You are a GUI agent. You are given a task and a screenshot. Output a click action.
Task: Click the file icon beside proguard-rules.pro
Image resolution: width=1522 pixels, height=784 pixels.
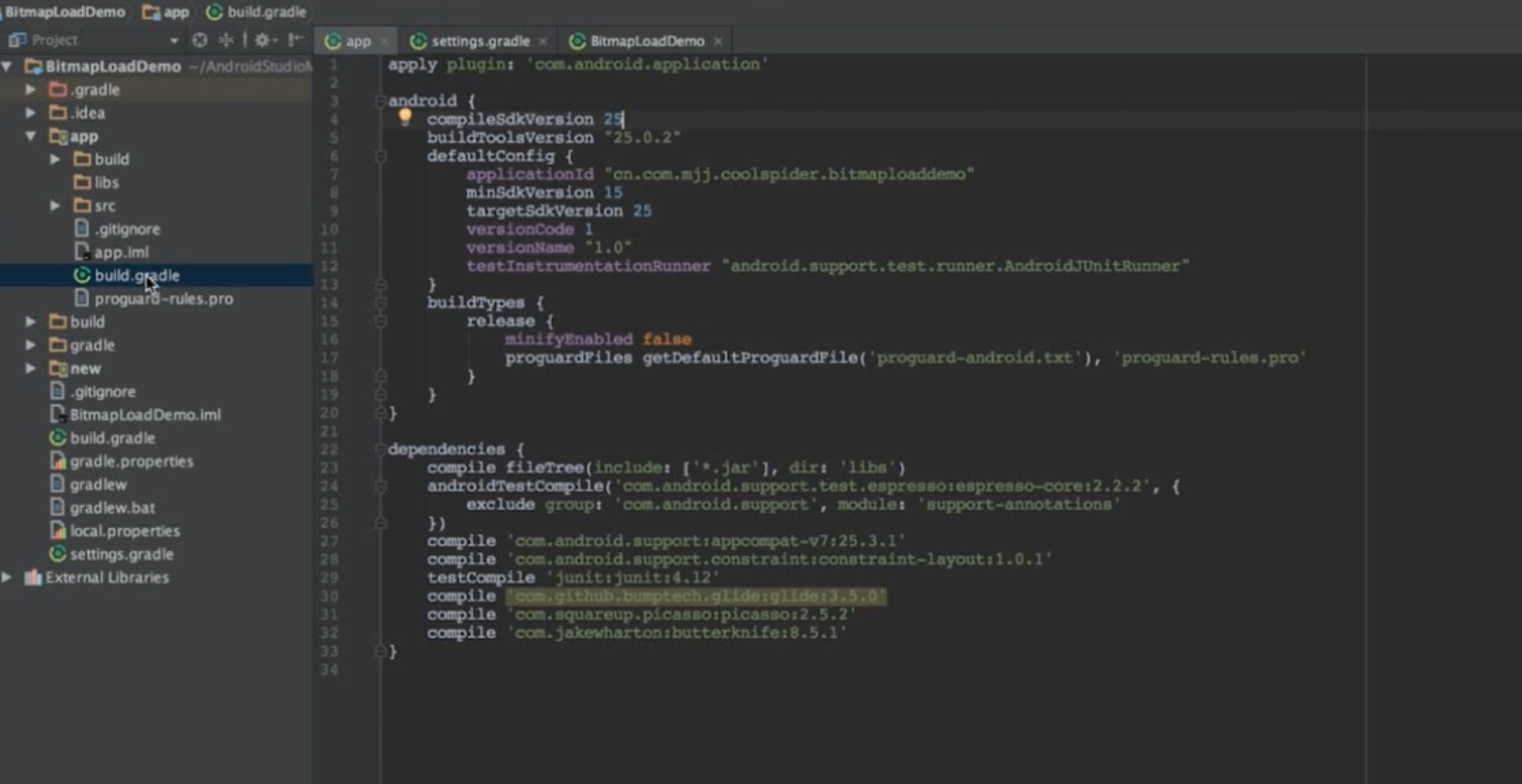(x=82, y=299)
